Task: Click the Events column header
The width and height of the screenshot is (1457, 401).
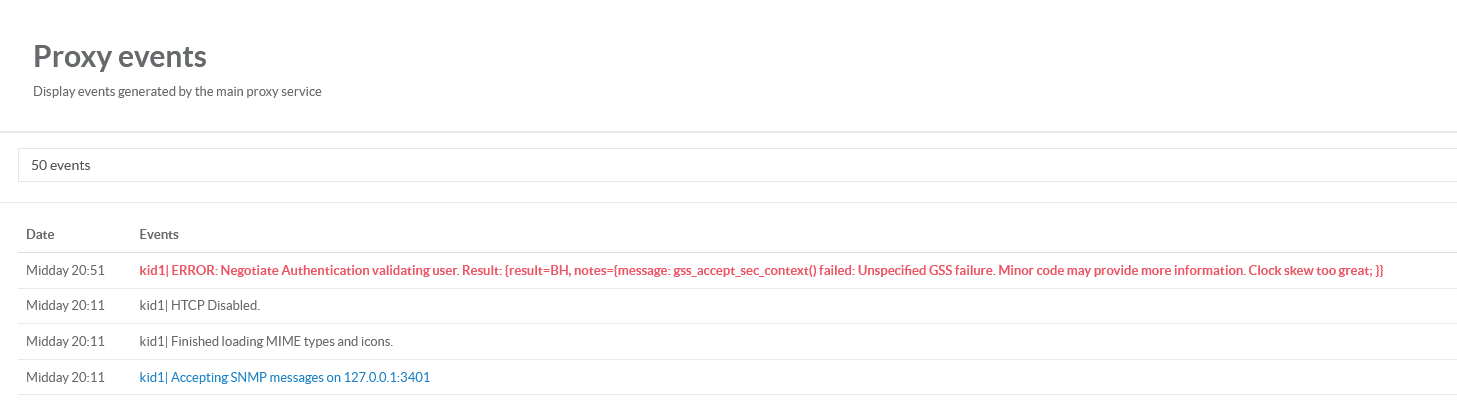Action: [159, 234]
